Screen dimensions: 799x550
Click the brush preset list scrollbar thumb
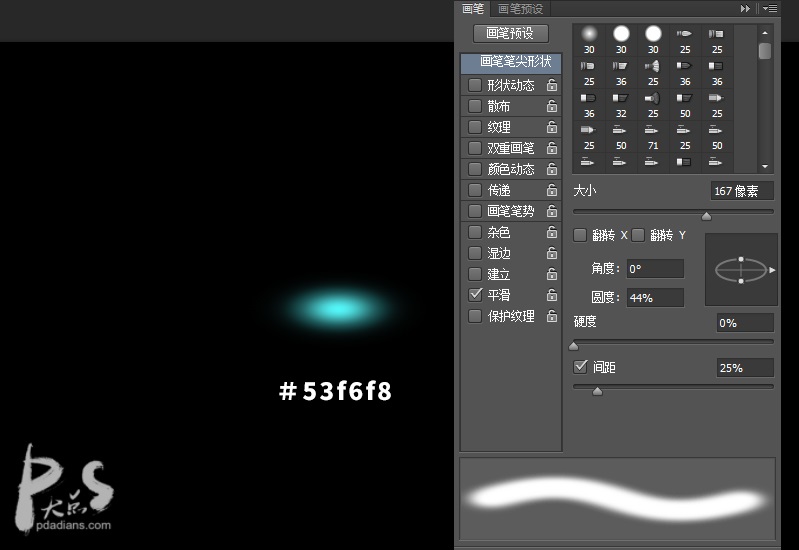[765, 51]
